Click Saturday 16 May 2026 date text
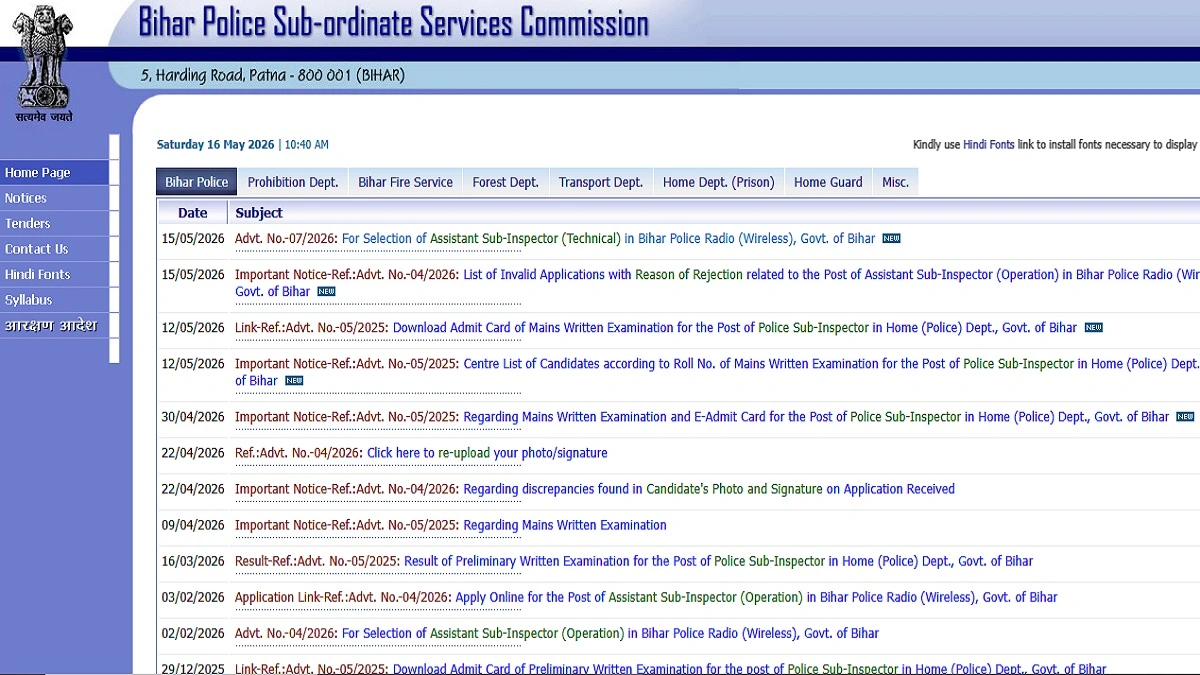Screen dimensions: 1200x675 pyautogui.click(x=215, y=145)
